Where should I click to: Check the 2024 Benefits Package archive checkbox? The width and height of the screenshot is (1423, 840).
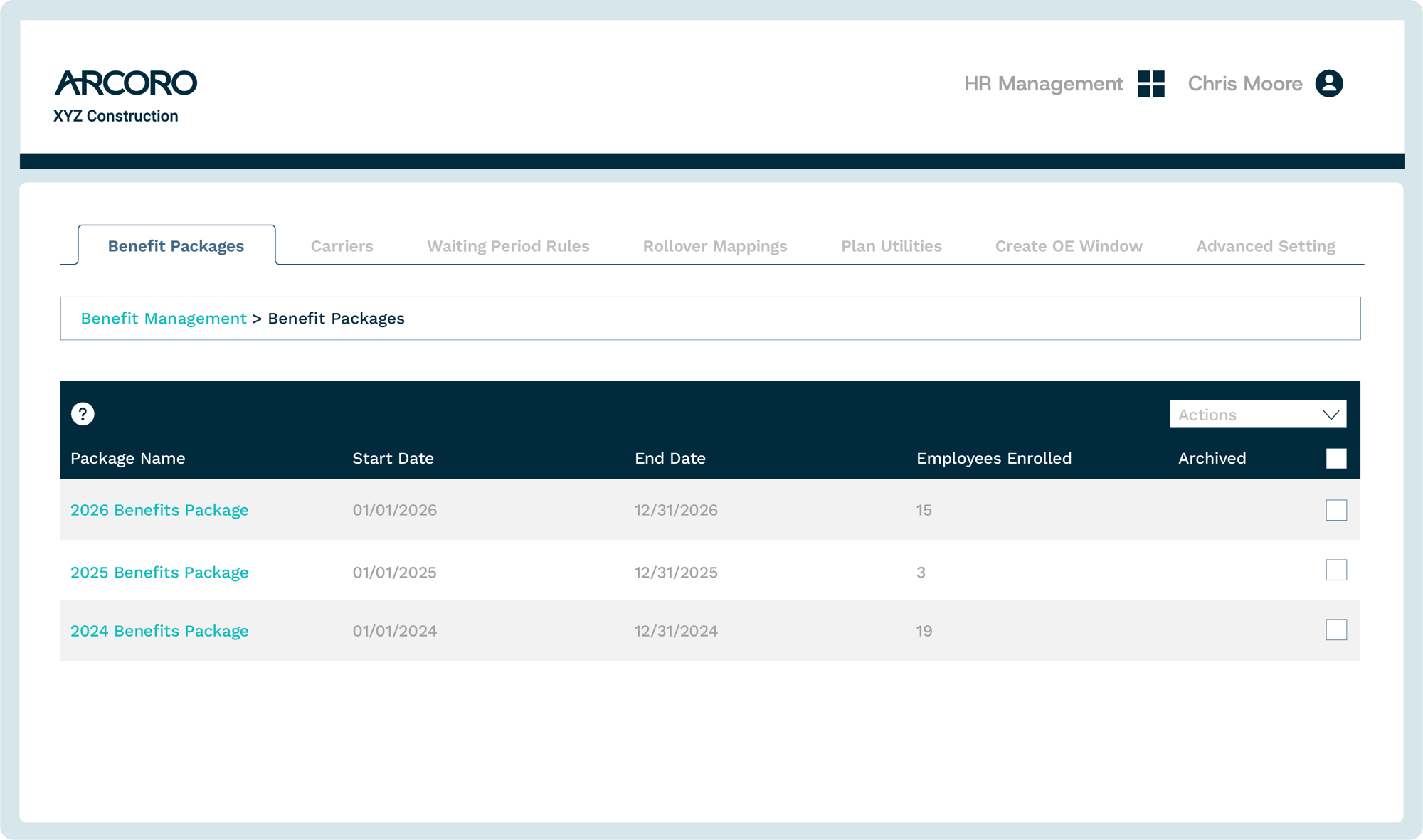[1336, 629]
